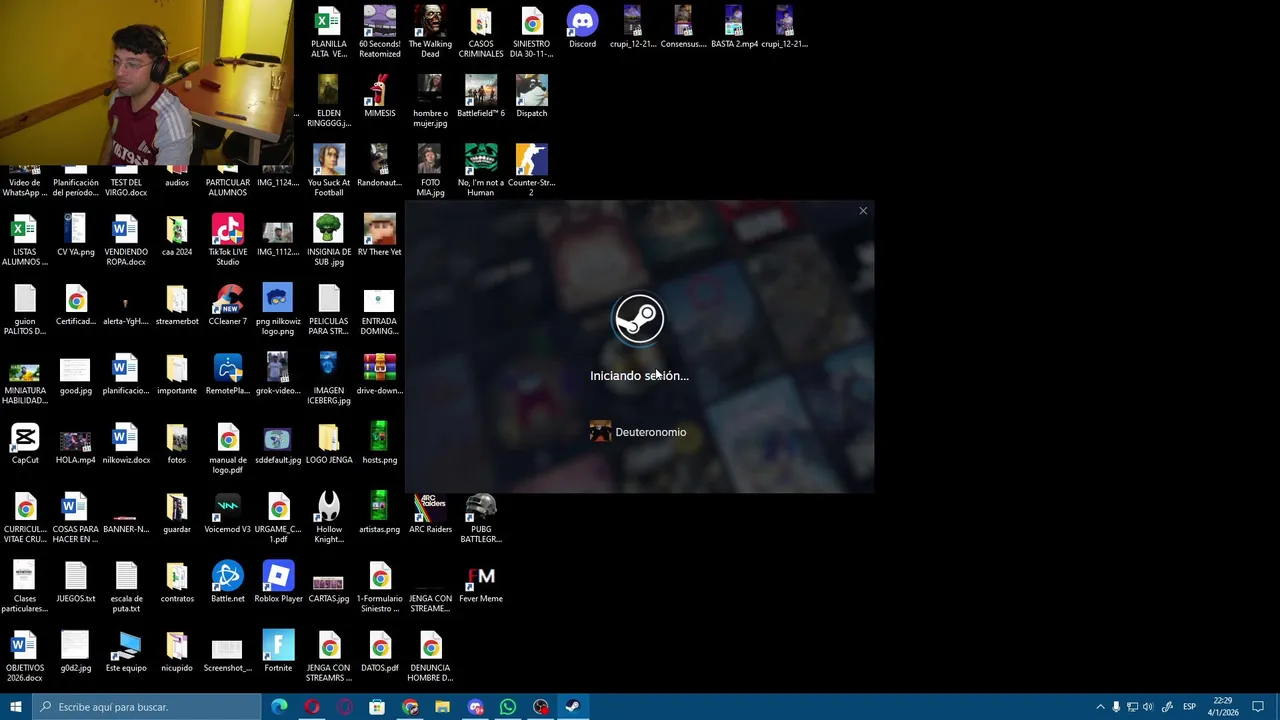Open the You Suck At Football shortcut
Screen dimensions: 1280x720
[328, 170]
